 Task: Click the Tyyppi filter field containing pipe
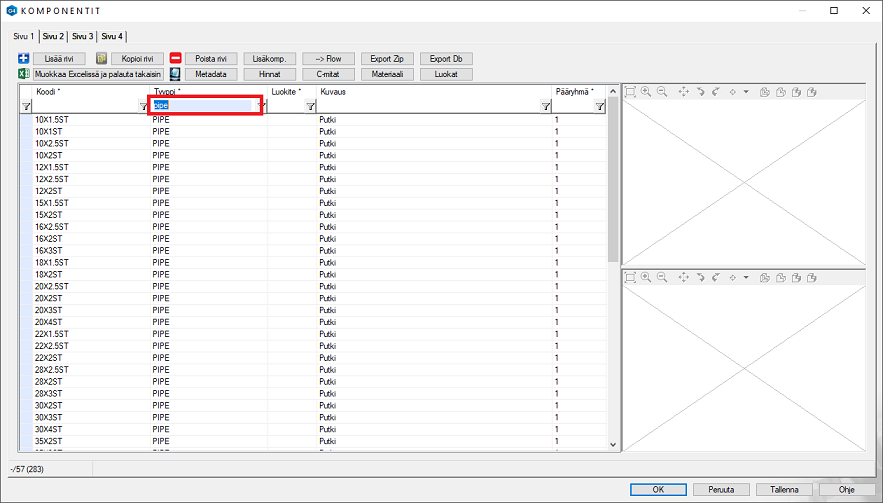click(201, 105)
